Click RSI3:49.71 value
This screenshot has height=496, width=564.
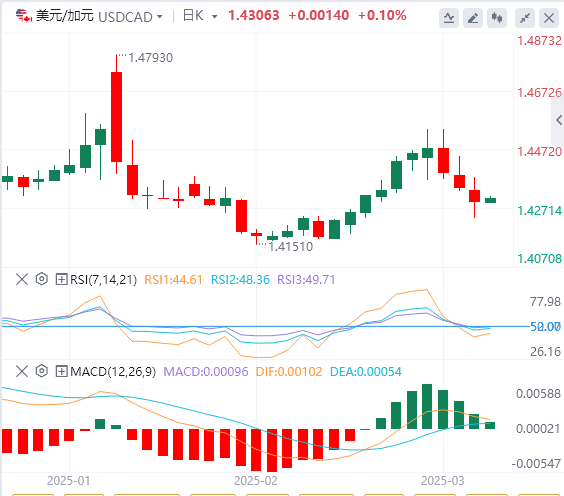coord(306,279)
